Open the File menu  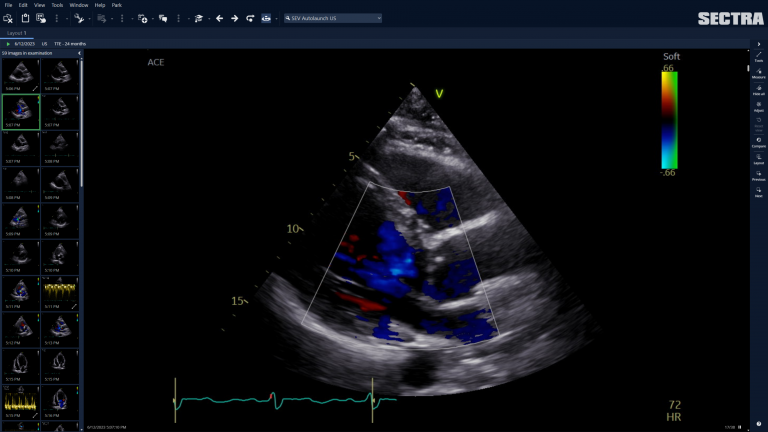point(8,5)
